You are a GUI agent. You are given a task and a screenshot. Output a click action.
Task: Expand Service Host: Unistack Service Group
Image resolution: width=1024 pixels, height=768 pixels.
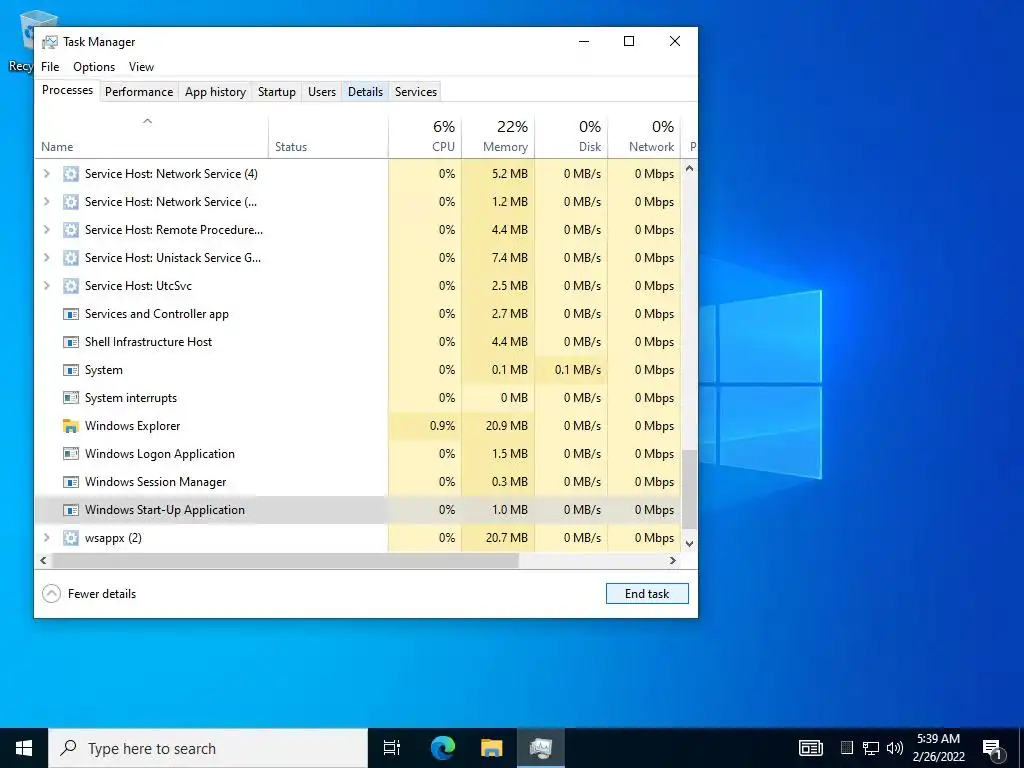coord(46,258)
